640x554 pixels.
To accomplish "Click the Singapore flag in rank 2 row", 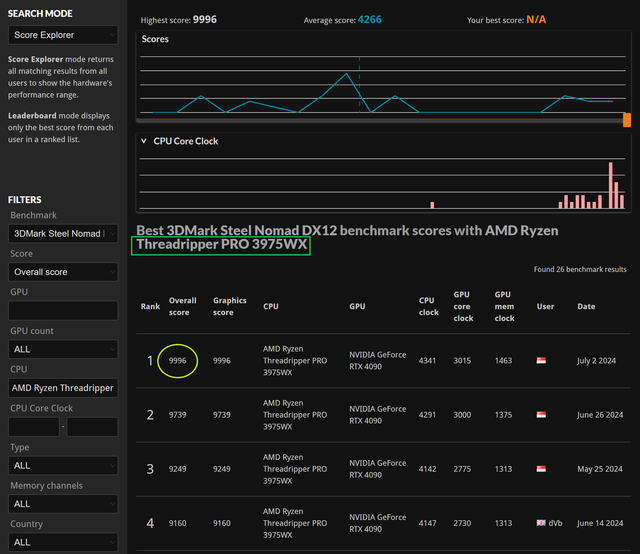I will click(541, 415).
